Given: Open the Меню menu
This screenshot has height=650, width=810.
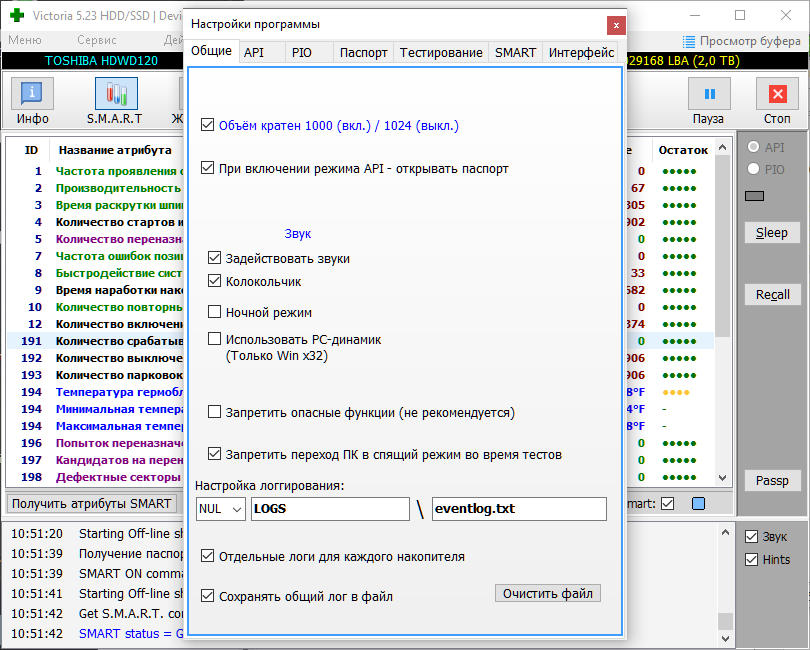Looking at the screenshot, I should point(25,40).
